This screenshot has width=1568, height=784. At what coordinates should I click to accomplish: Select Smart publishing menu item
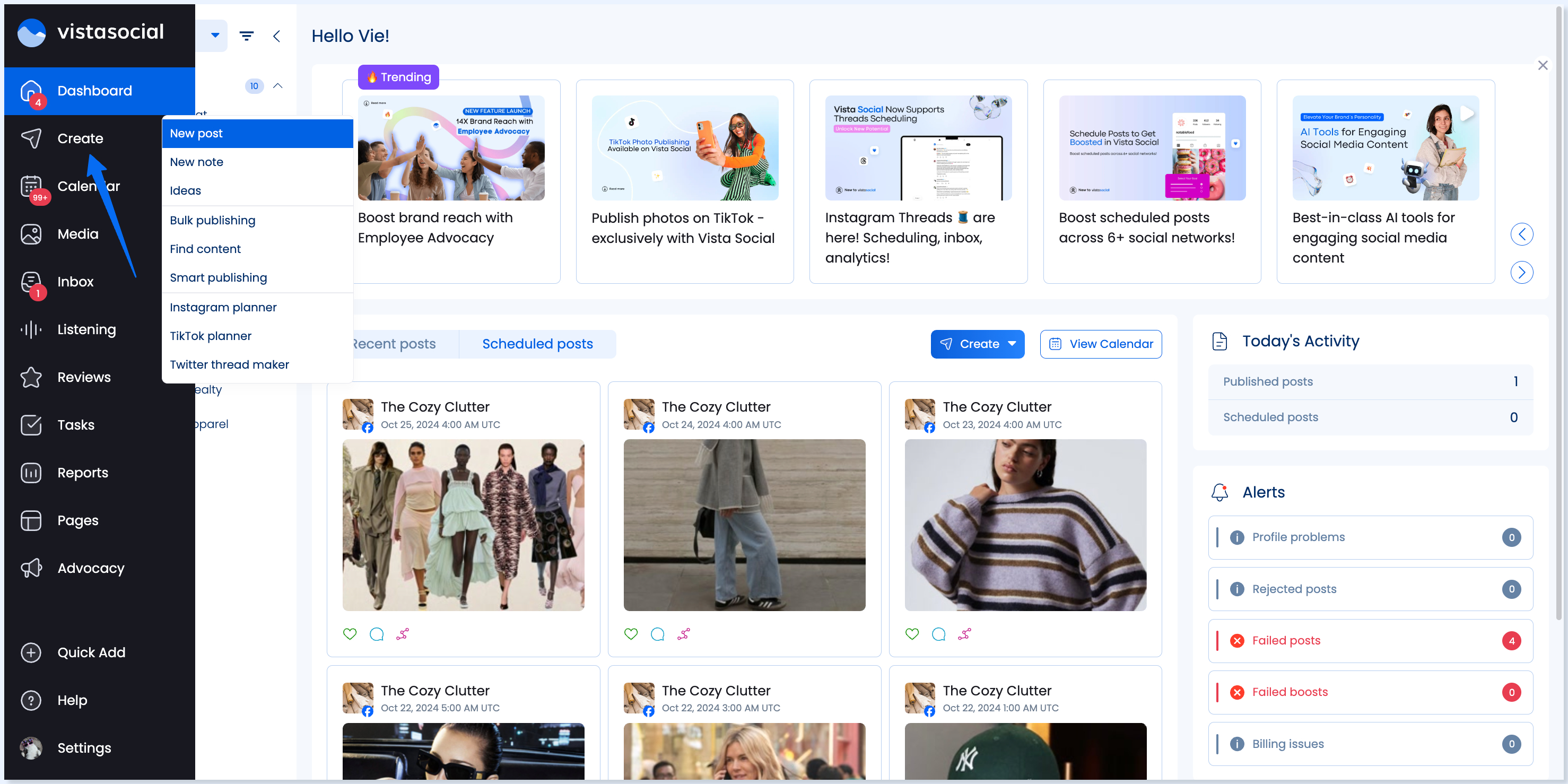(257, 277)
